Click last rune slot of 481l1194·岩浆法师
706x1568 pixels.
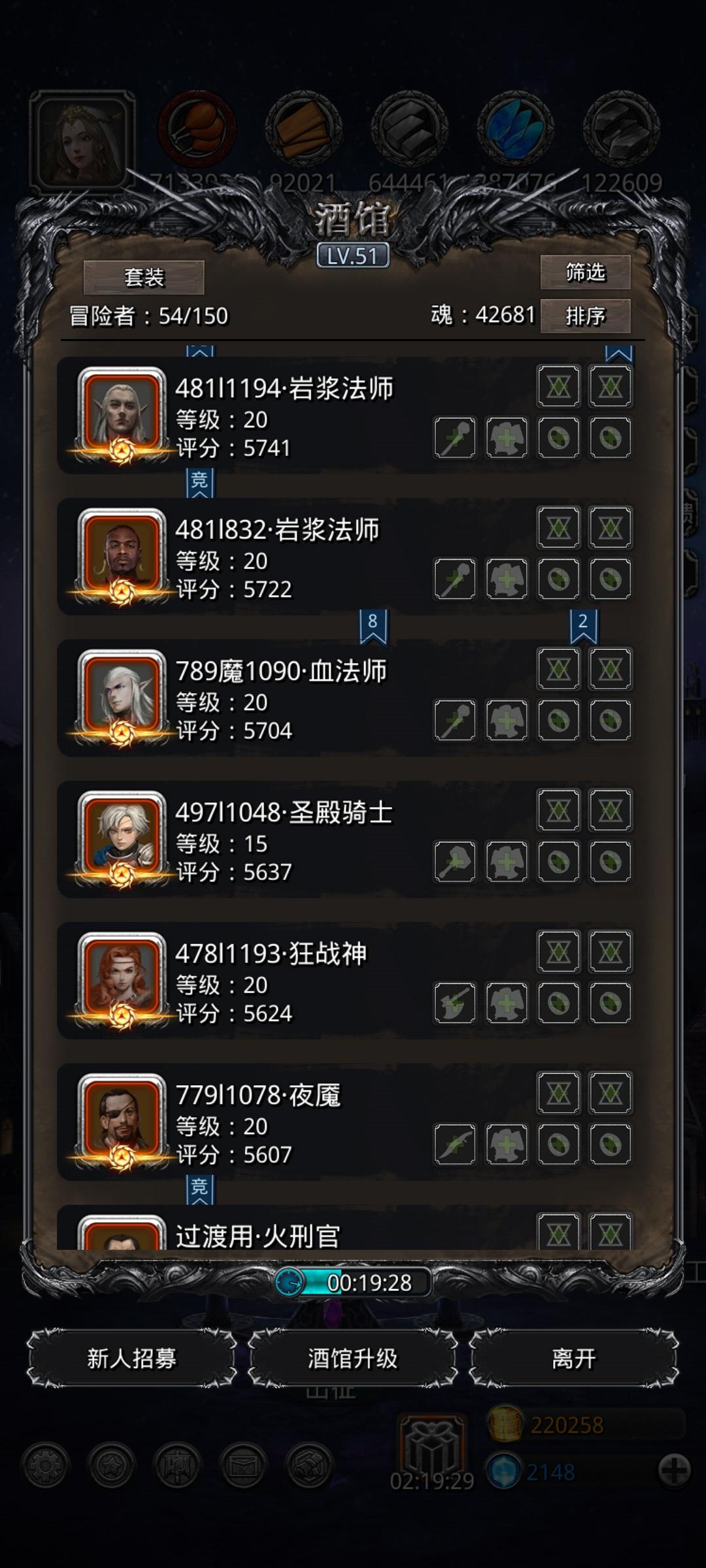click(610, 386)
